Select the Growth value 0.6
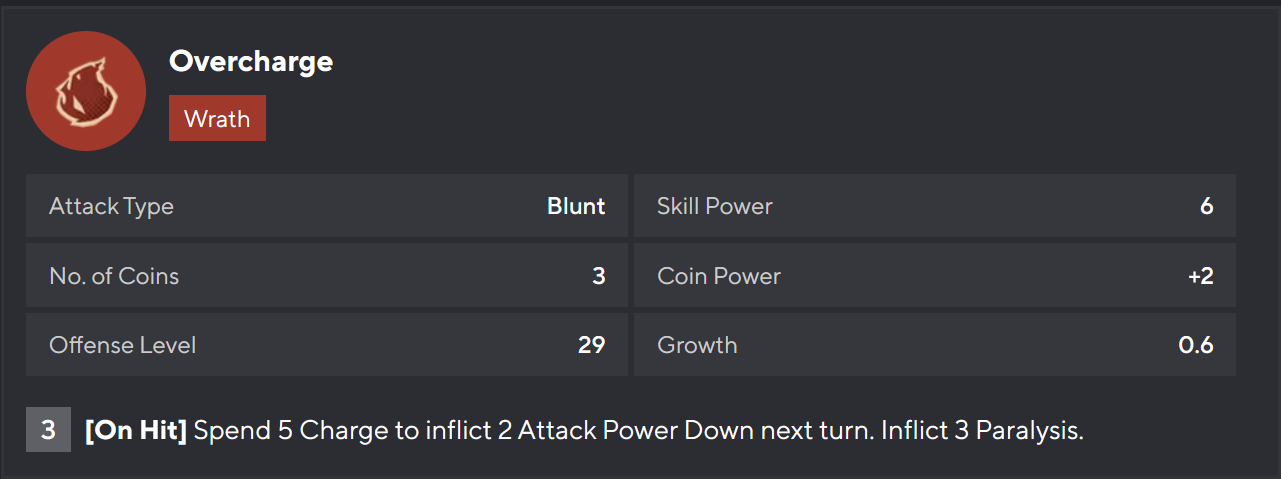Screen dimensions: 1281x479 coord(1196,345)
